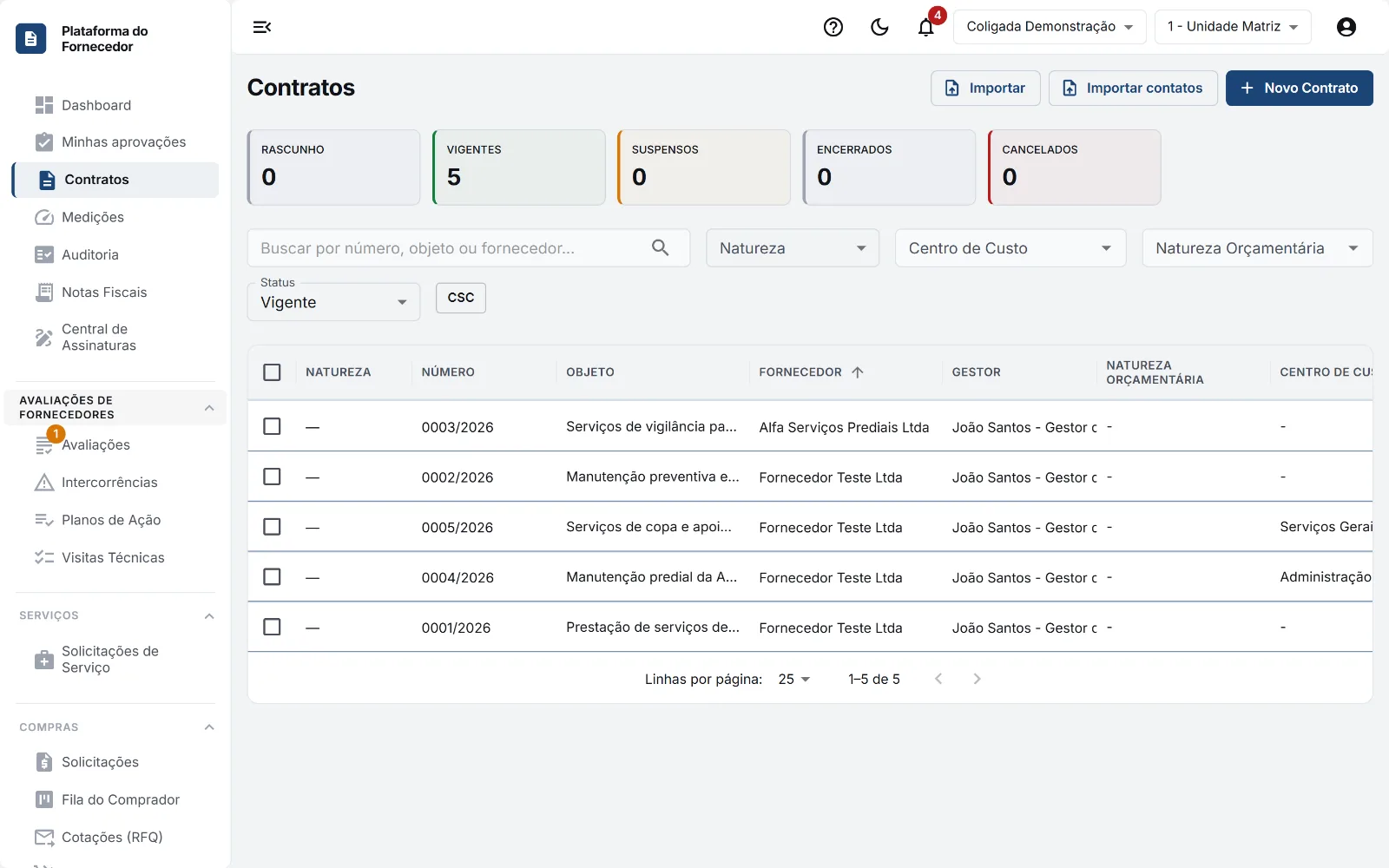1389x868 pixels.
Task: Open the Natureza Orçamentária filter dropdown
Action: coord(1257,248)
